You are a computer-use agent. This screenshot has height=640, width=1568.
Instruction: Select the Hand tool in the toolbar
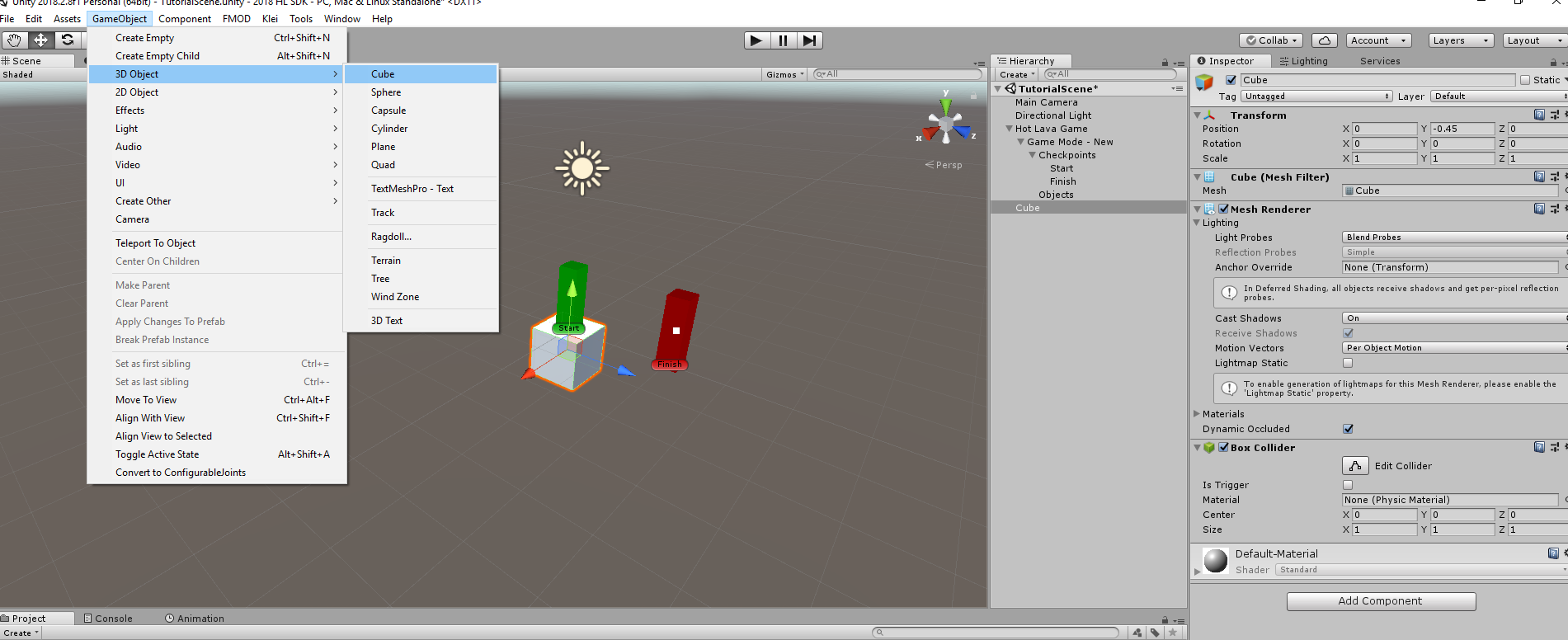coord(14,40)
